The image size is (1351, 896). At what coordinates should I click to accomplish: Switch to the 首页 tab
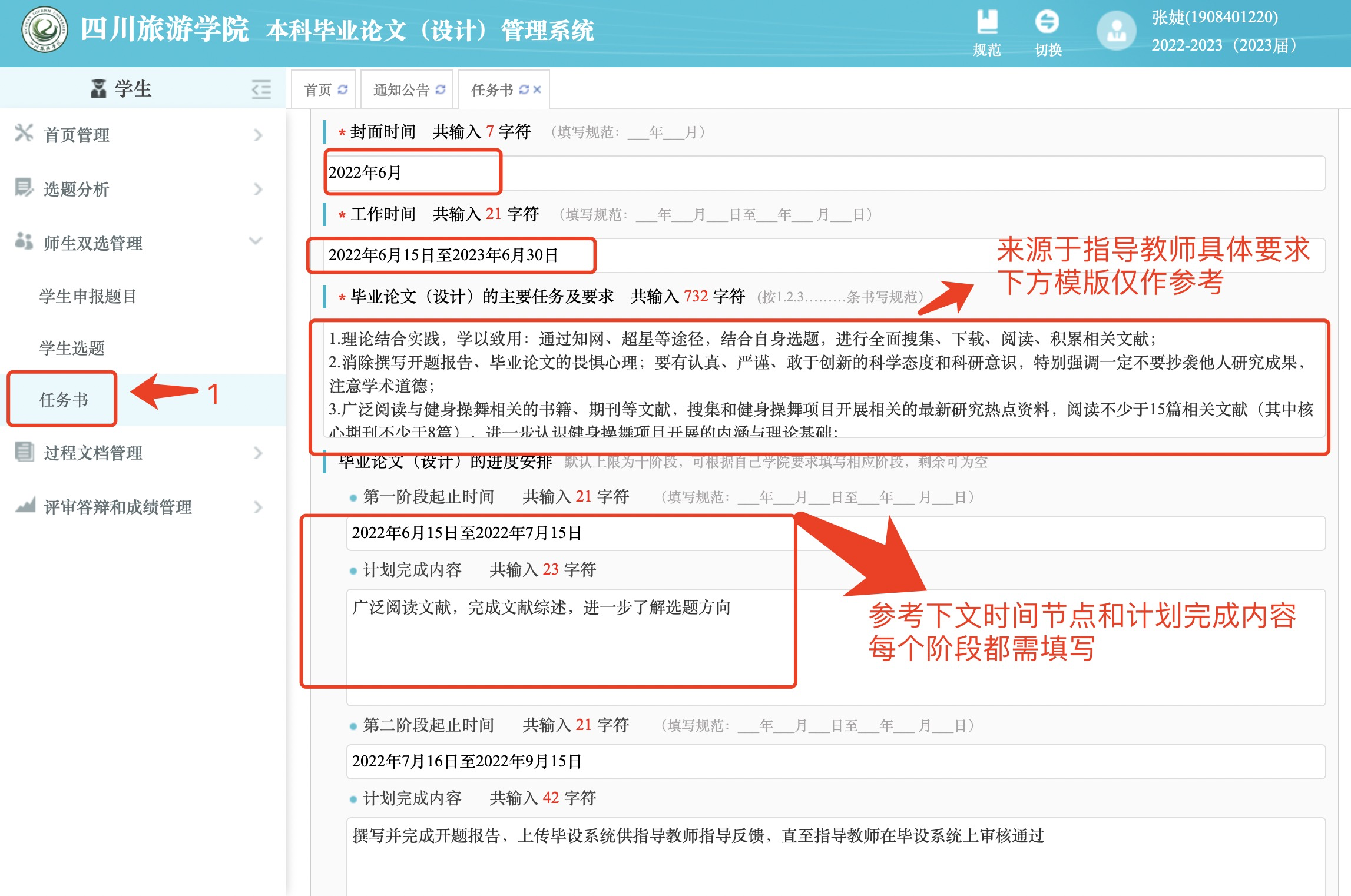click(x=318, y=89)
